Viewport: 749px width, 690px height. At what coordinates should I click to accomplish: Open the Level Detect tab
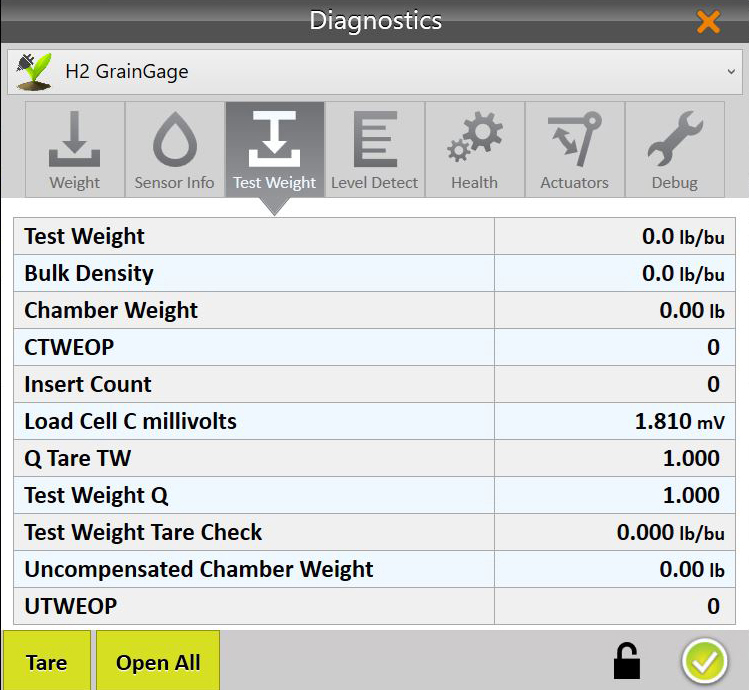pyautogui.click(x=374, y=149)
